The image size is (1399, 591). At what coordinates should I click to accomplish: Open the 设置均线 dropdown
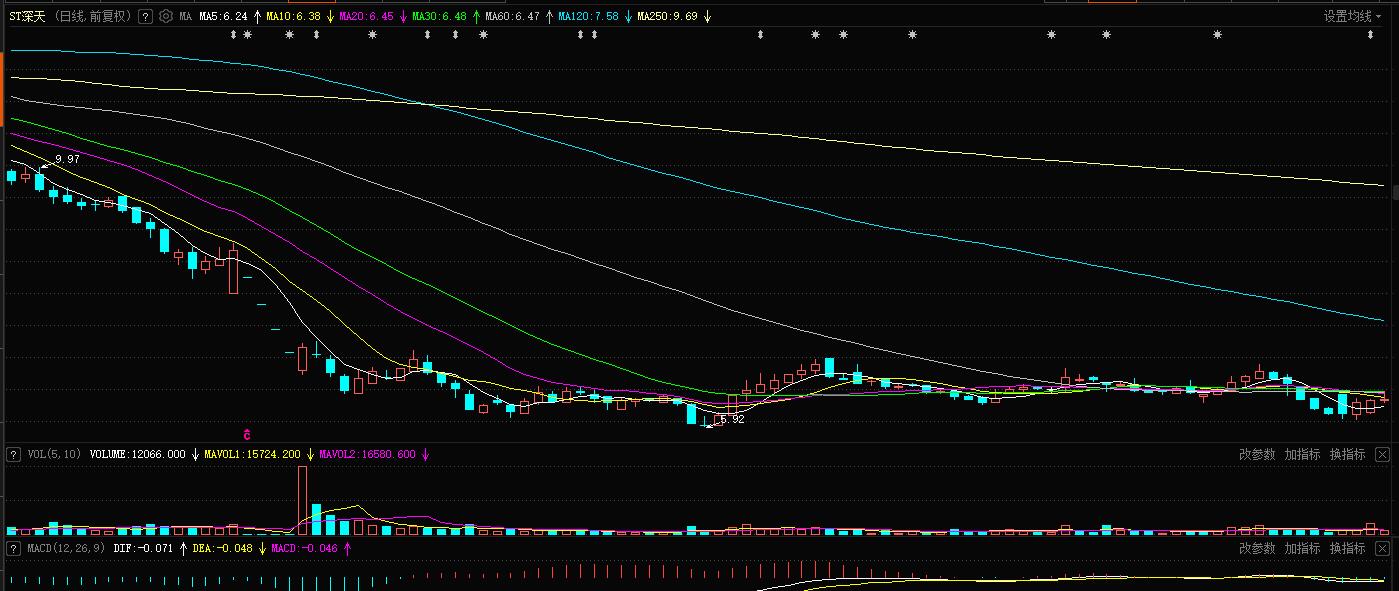coord(1353,16)
